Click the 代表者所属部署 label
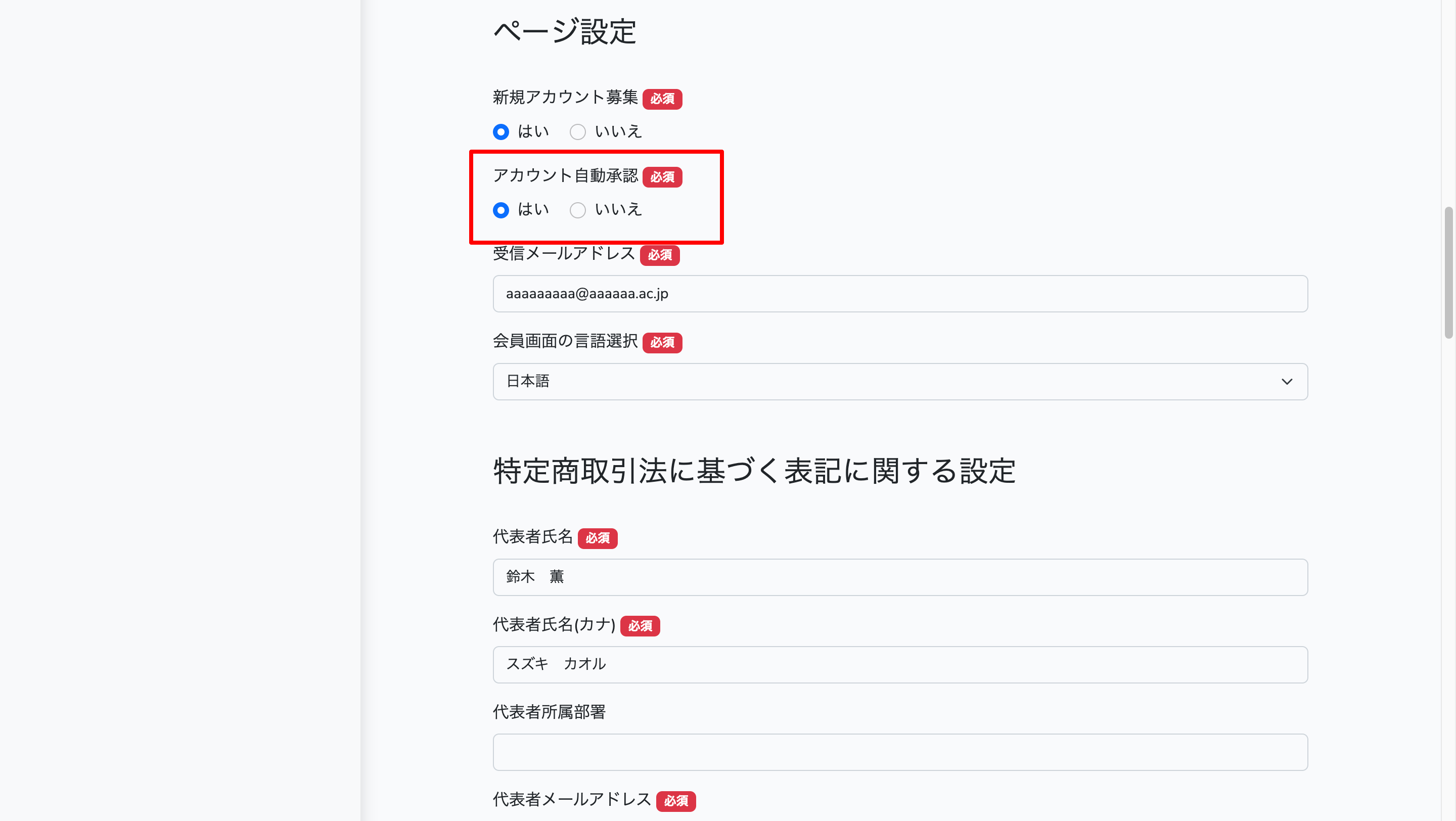1456x821 pixels. click(549, 712)
